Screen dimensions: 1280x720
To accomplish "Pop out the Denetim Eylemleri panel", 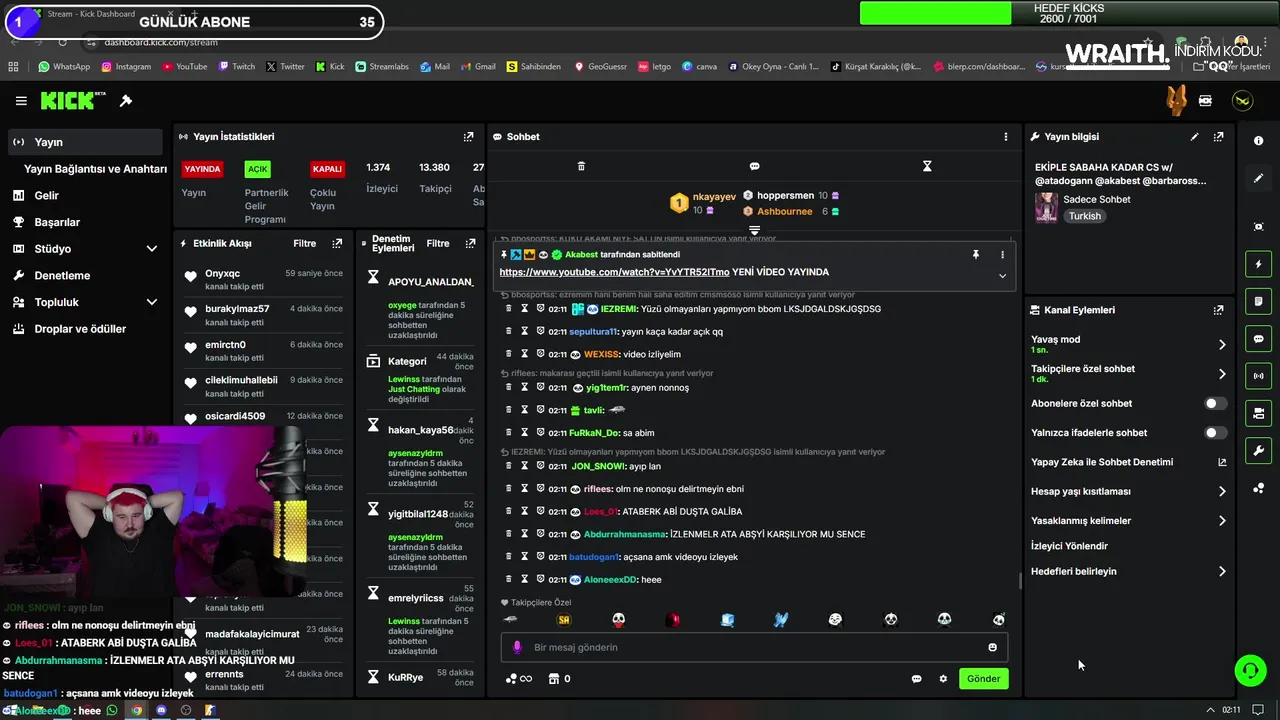I will click(469, 243).
